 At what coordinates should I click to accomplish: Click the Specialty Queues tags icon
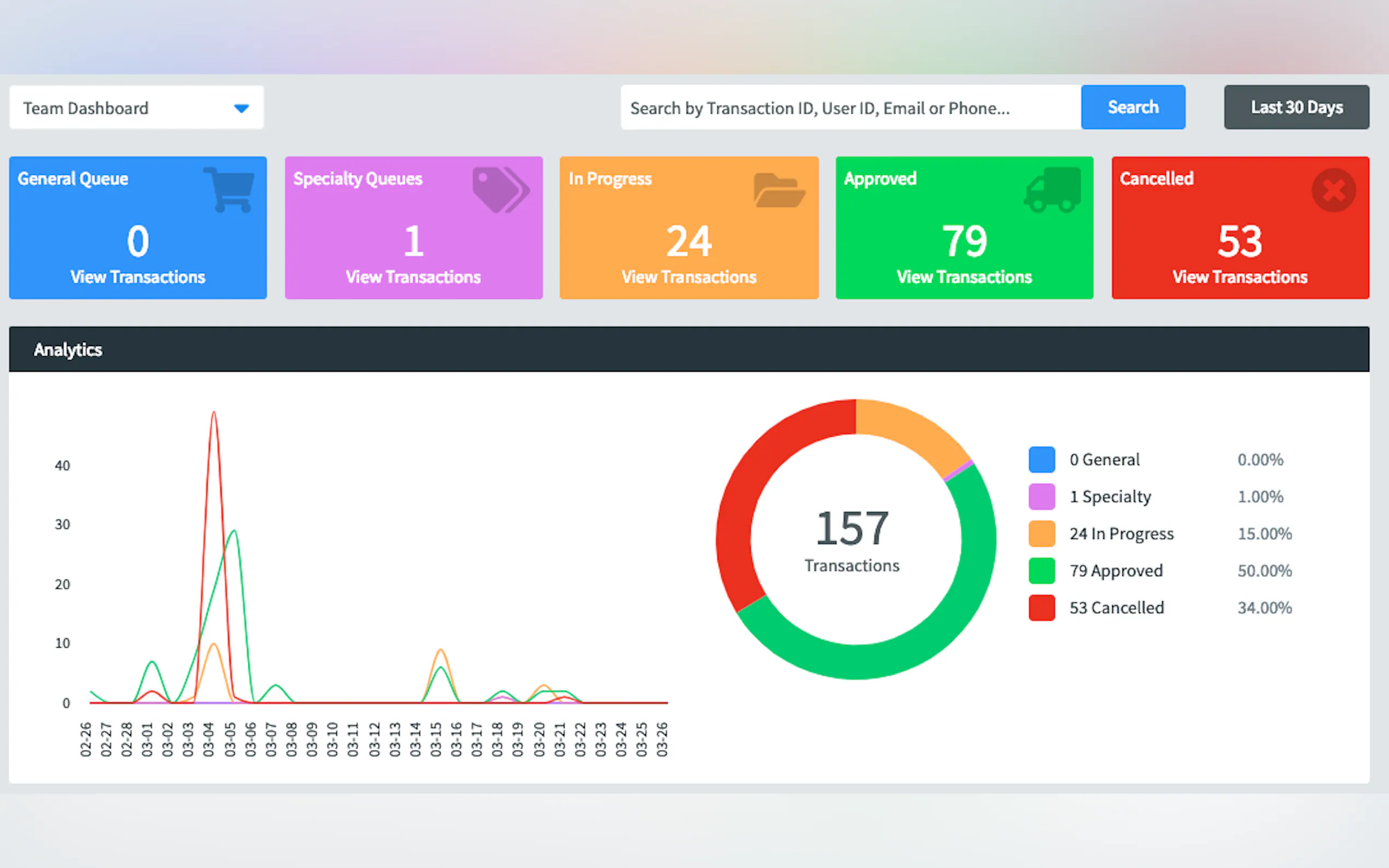tap(500, 190)
